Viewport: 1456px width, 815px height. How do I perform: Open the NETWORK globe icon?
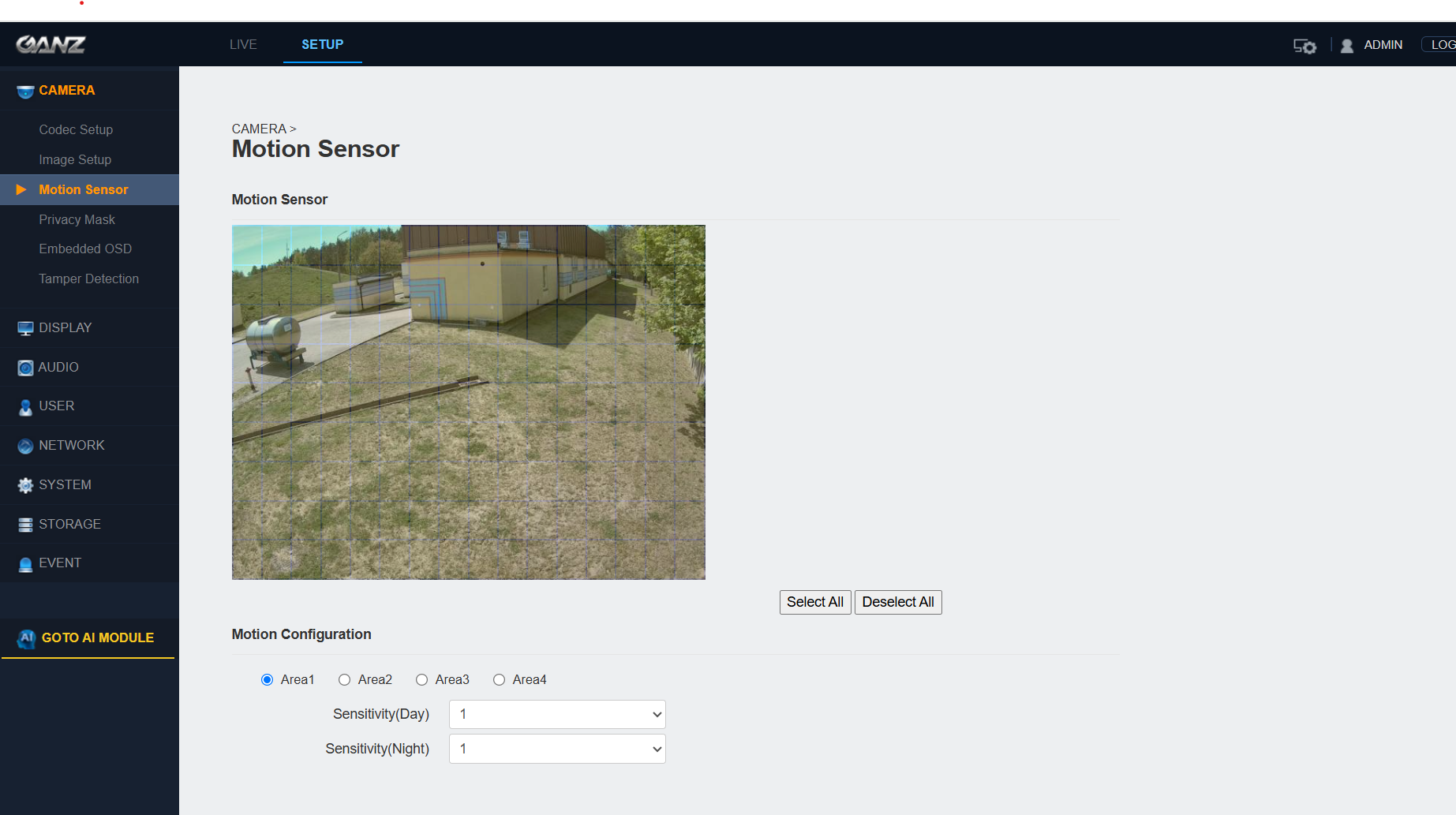(24, 445)
